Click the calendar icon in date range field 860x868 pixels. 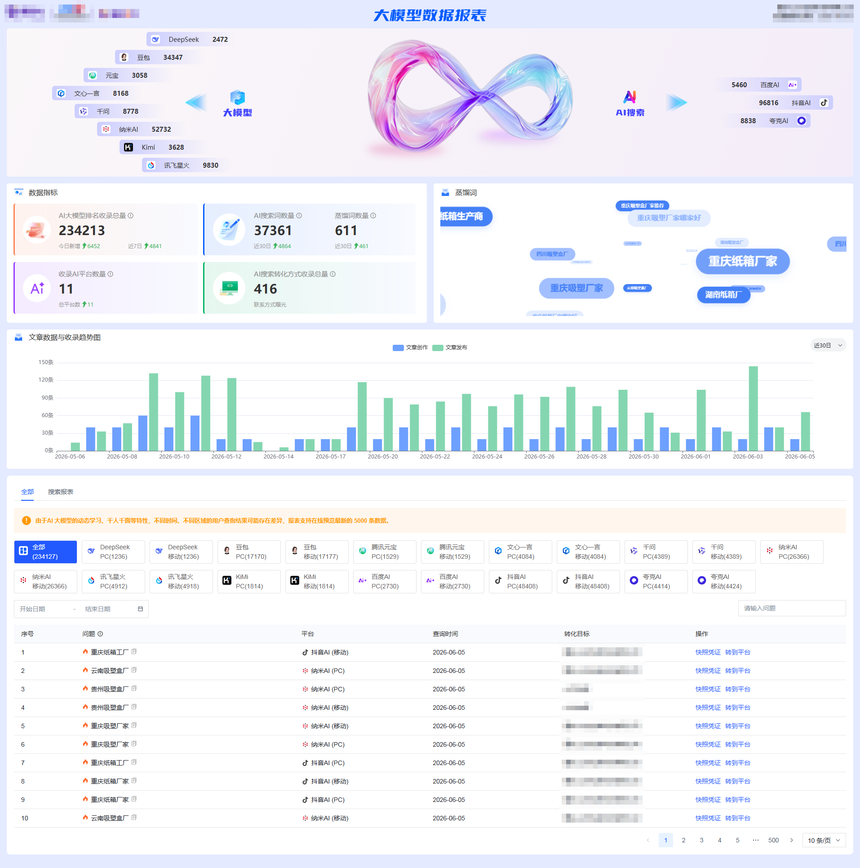(140, 609)
